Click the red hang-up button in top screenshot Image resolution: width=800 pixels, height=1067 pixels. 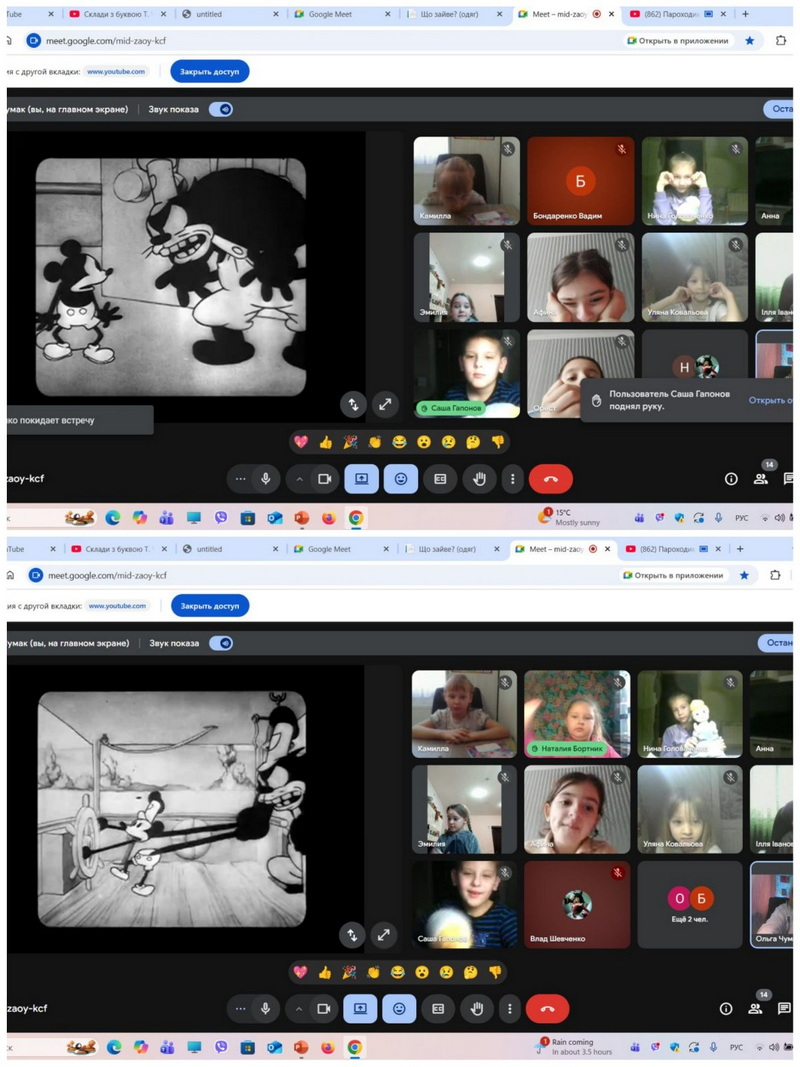(x=550, y=479)
